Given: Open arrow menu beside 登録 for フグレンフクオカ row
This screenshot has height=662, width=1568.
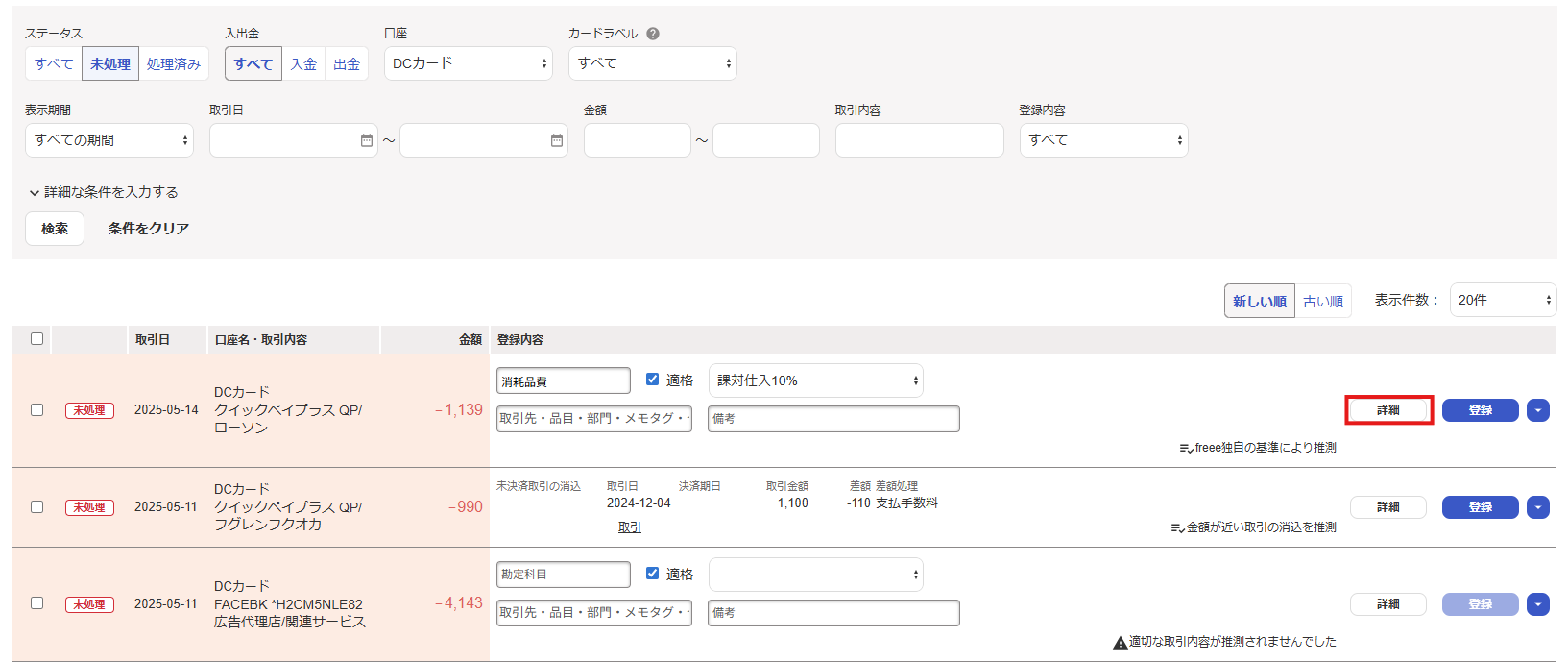Looking at the screenshot, I should click(x=1537, y=507).
